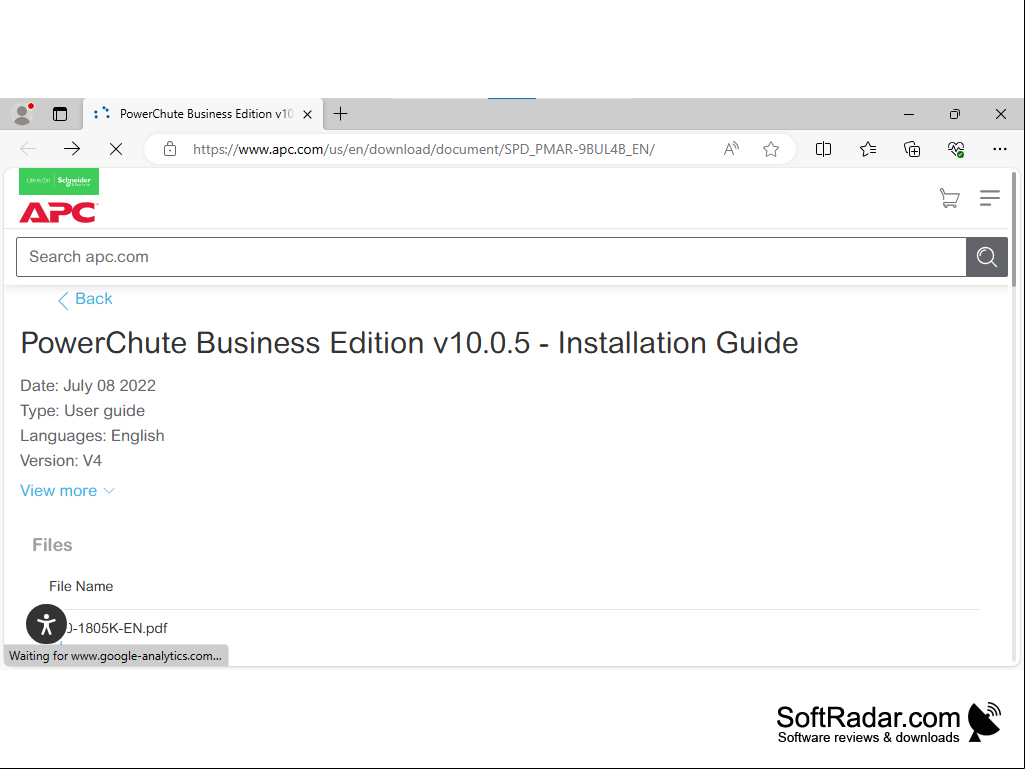Close the PowerChute Business Edition tab
The width and height of the screenshot is (1025, 769).
click(307, 114)
